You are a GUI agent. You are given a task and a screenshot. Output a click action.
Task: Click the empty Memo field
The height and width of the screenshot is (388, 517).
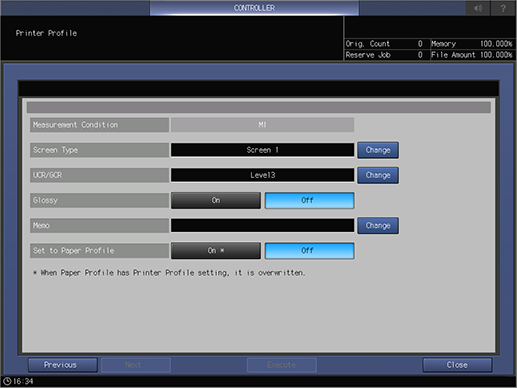(x=263, y=225)
